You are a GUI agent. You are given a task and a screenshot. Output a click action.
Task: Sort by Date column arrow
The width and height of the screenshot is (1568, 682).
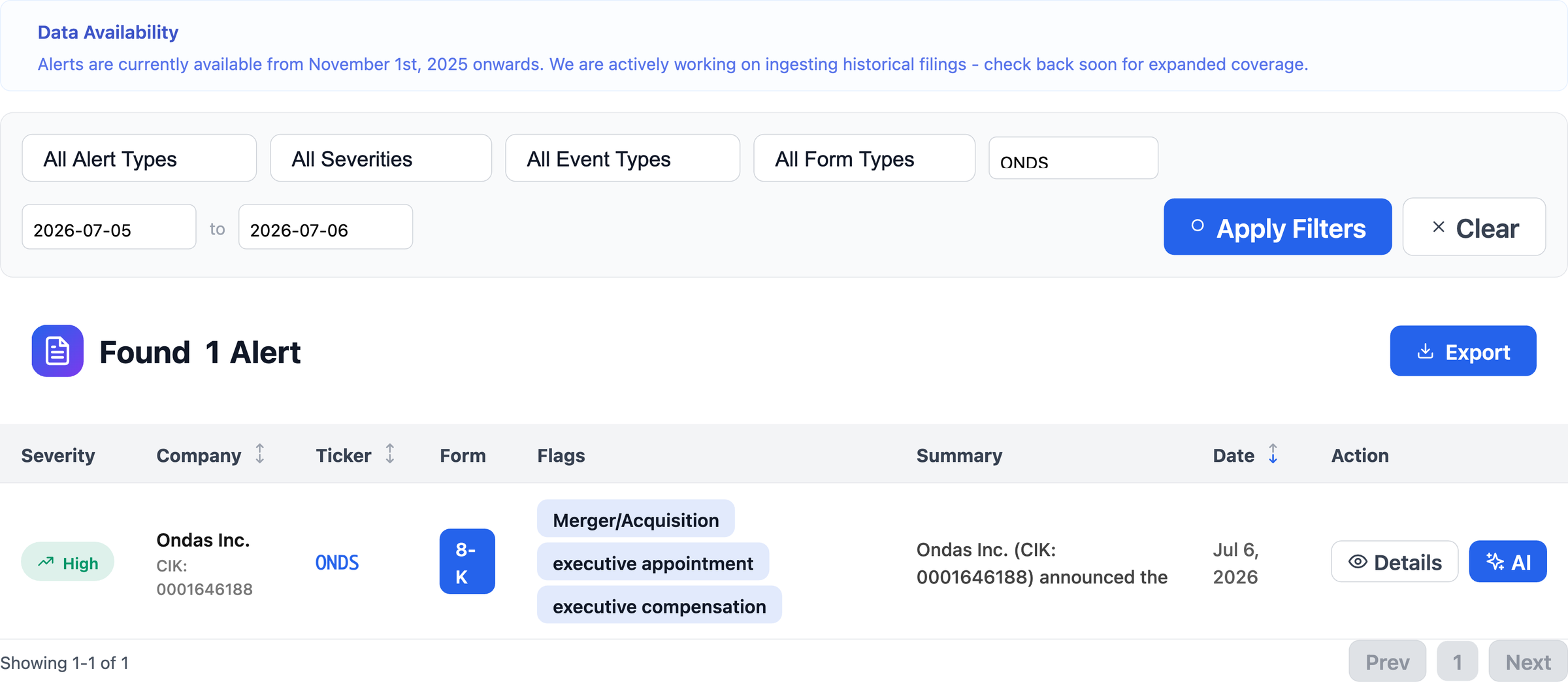point(1273,454)
